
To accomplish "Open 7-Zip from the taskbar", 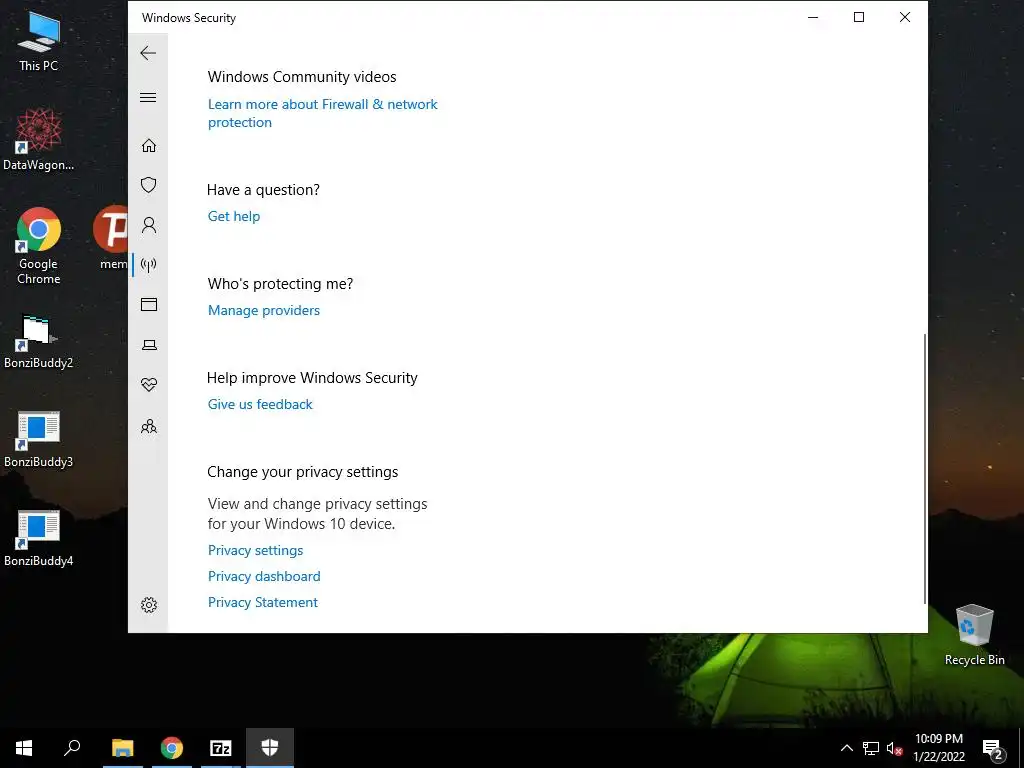I will [x=221, y=748].
